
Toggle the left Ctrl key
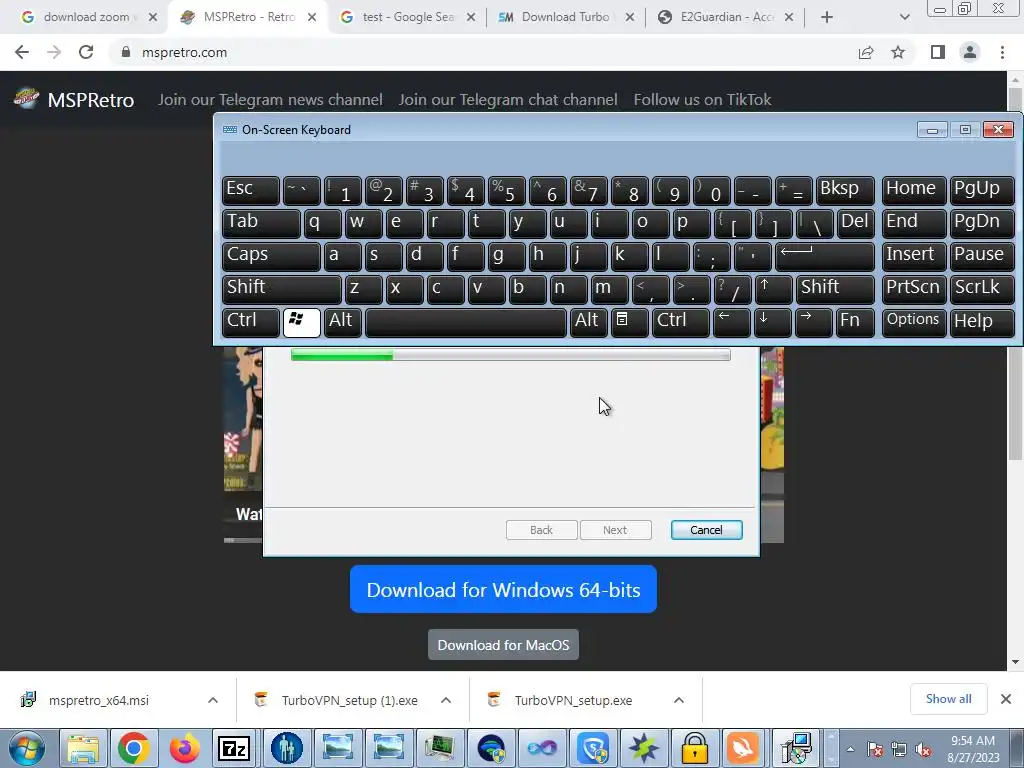250,321
